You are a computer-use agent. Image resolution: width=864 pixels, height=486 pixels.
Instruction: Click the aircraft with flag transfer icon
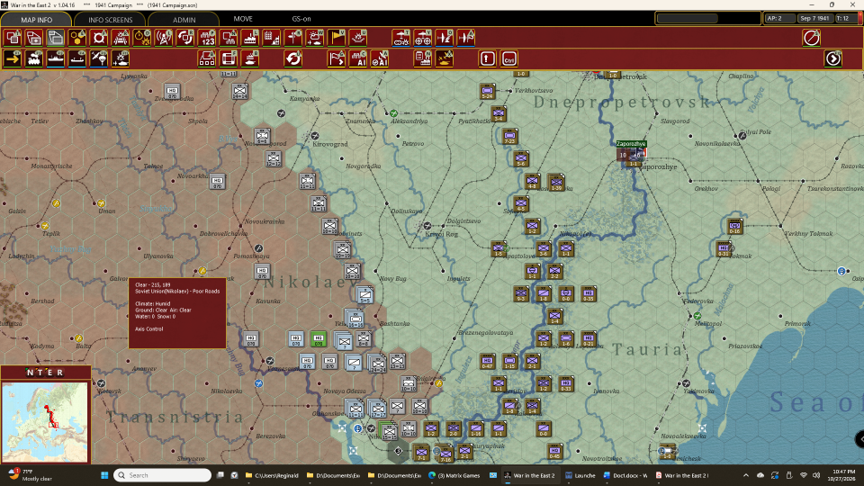click(x=466, y=38)
